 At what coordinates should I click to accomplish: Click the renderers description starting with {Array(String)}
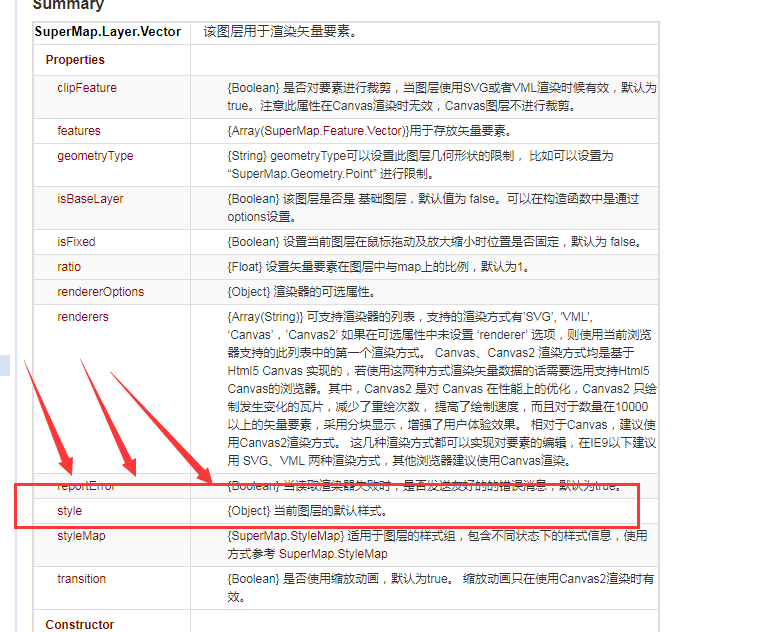coord(442,388)
